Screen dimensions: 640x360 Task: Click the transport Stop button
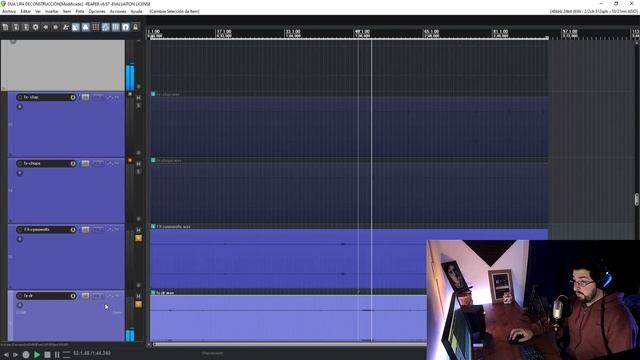(47, 355)
